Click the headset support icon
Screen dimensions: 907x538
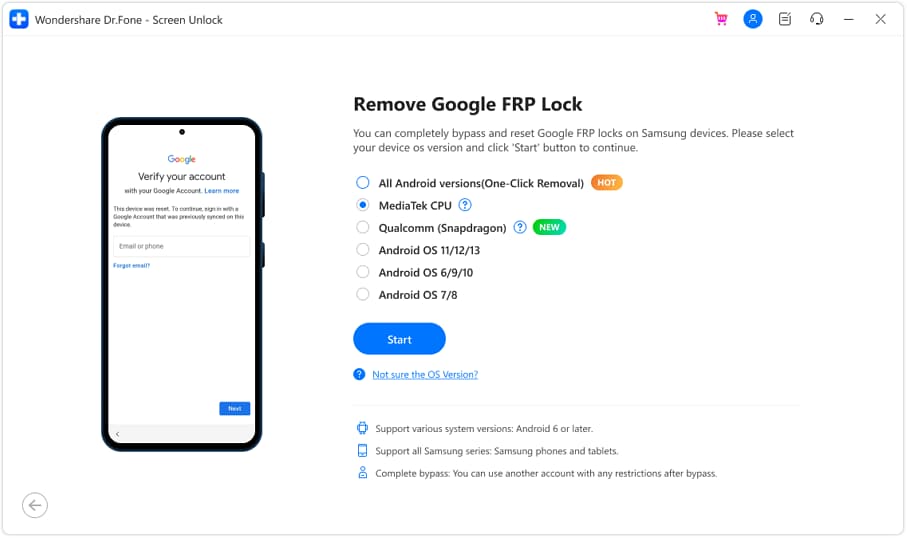[816, 19]
